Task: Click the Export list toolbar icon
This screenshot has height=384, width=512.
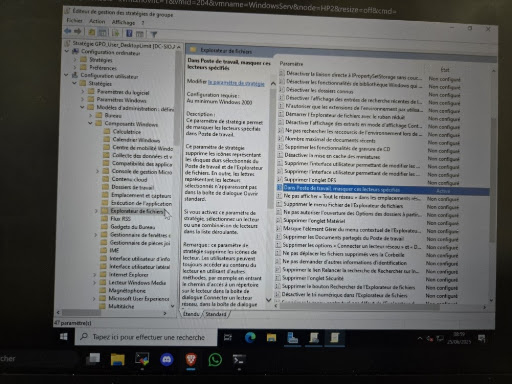Action: pyautogui.click(x=116, y=33)
